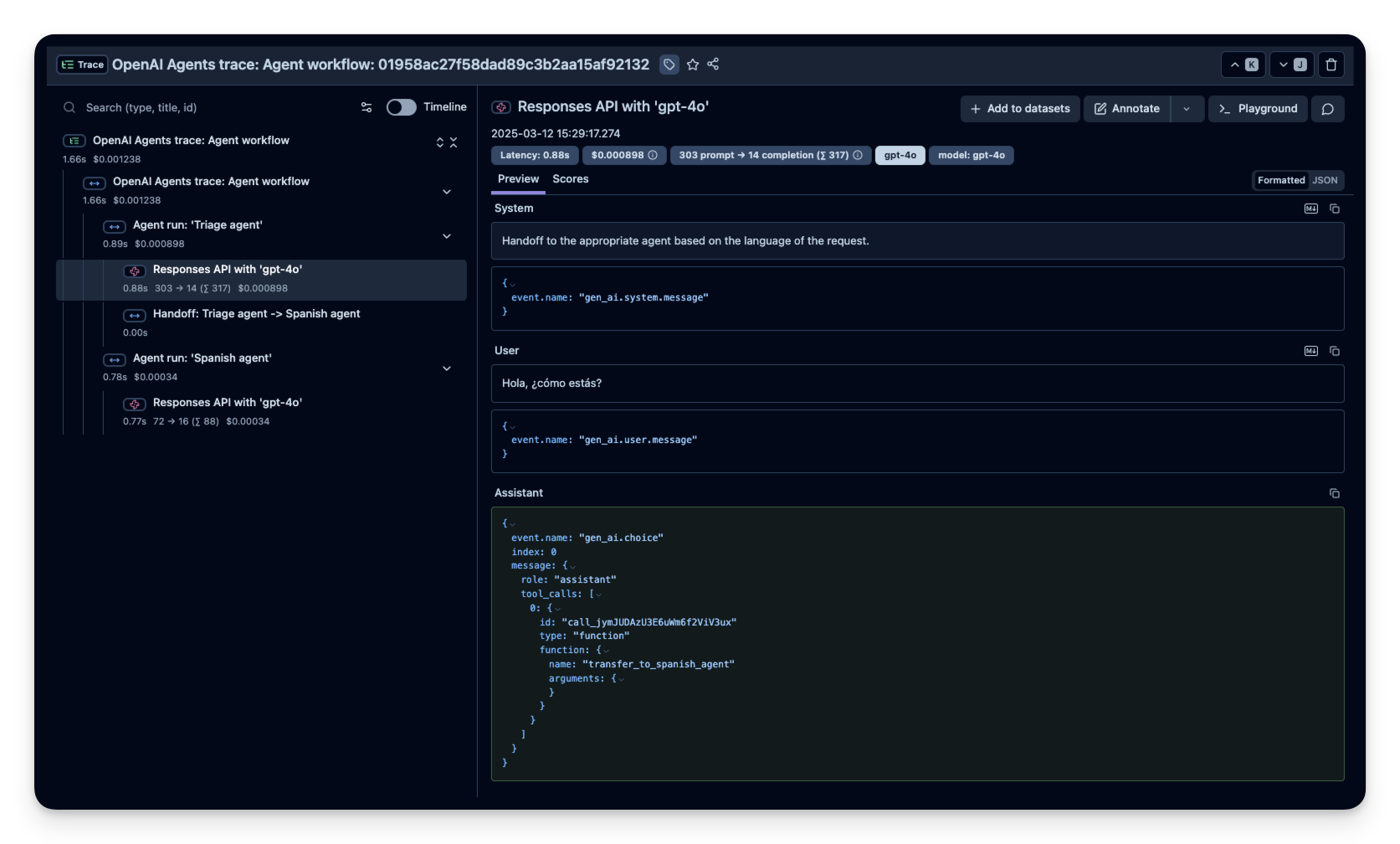The image size is (1400, 844).
Task: Click the gpt-4o model badge
Action: click(900, 156)
